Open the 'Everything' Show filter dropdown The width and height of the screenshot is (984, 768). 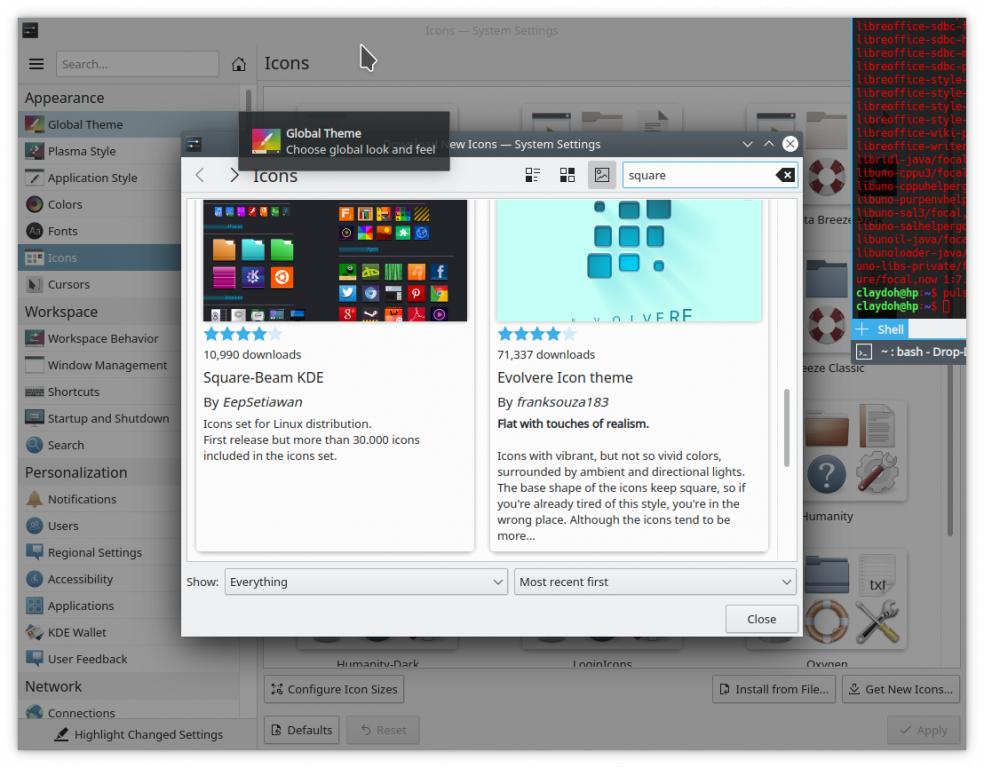[366, 582]
